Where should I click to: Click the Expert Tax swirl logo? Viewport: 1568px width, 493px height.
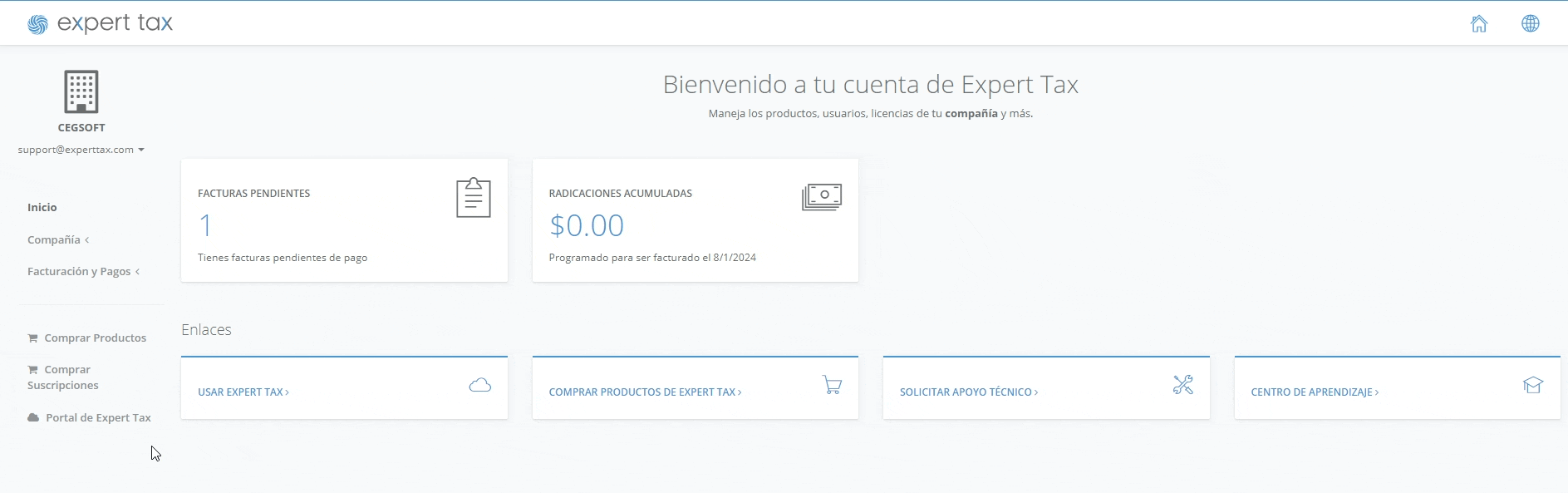click(x=37, y=25)
